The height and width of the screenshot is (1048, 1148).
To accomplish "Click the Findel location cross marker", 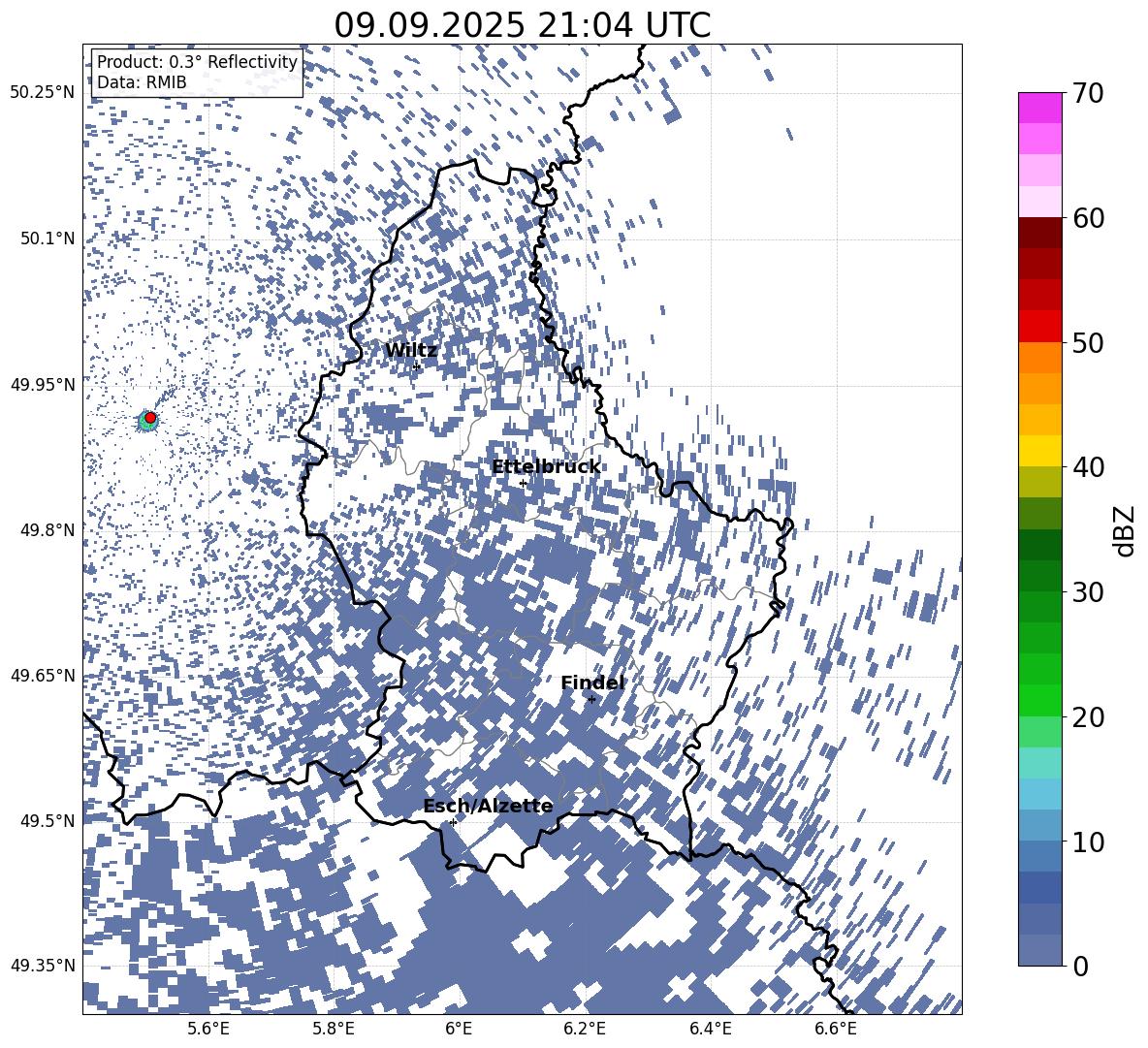I will click(591, 700).
